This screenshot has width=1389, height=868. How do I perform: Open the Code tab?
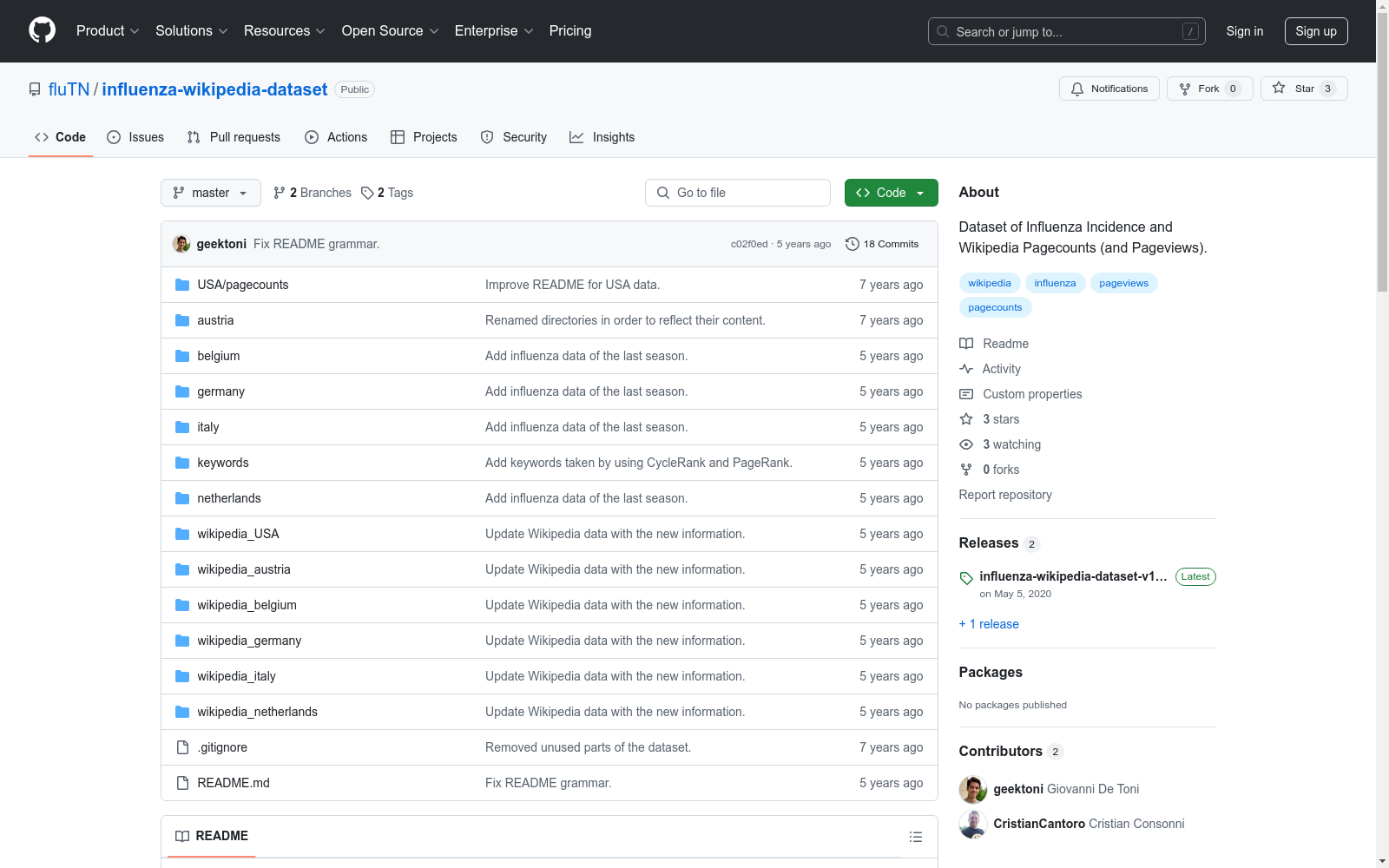(x=61, y=137)
